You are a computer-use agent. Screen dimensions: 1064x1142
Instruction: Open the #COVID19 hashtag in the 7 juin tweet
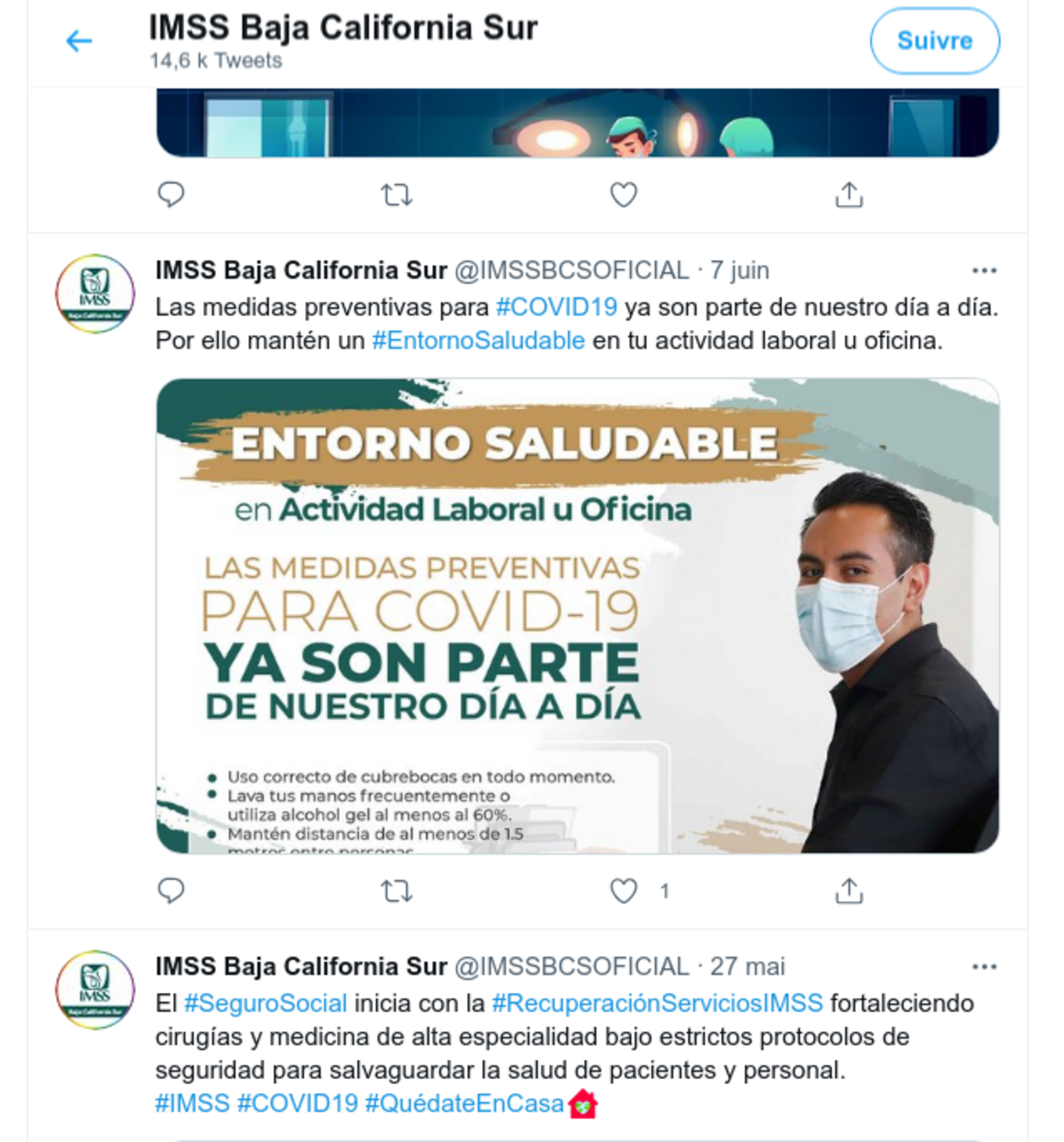click(x=556, y=307)
